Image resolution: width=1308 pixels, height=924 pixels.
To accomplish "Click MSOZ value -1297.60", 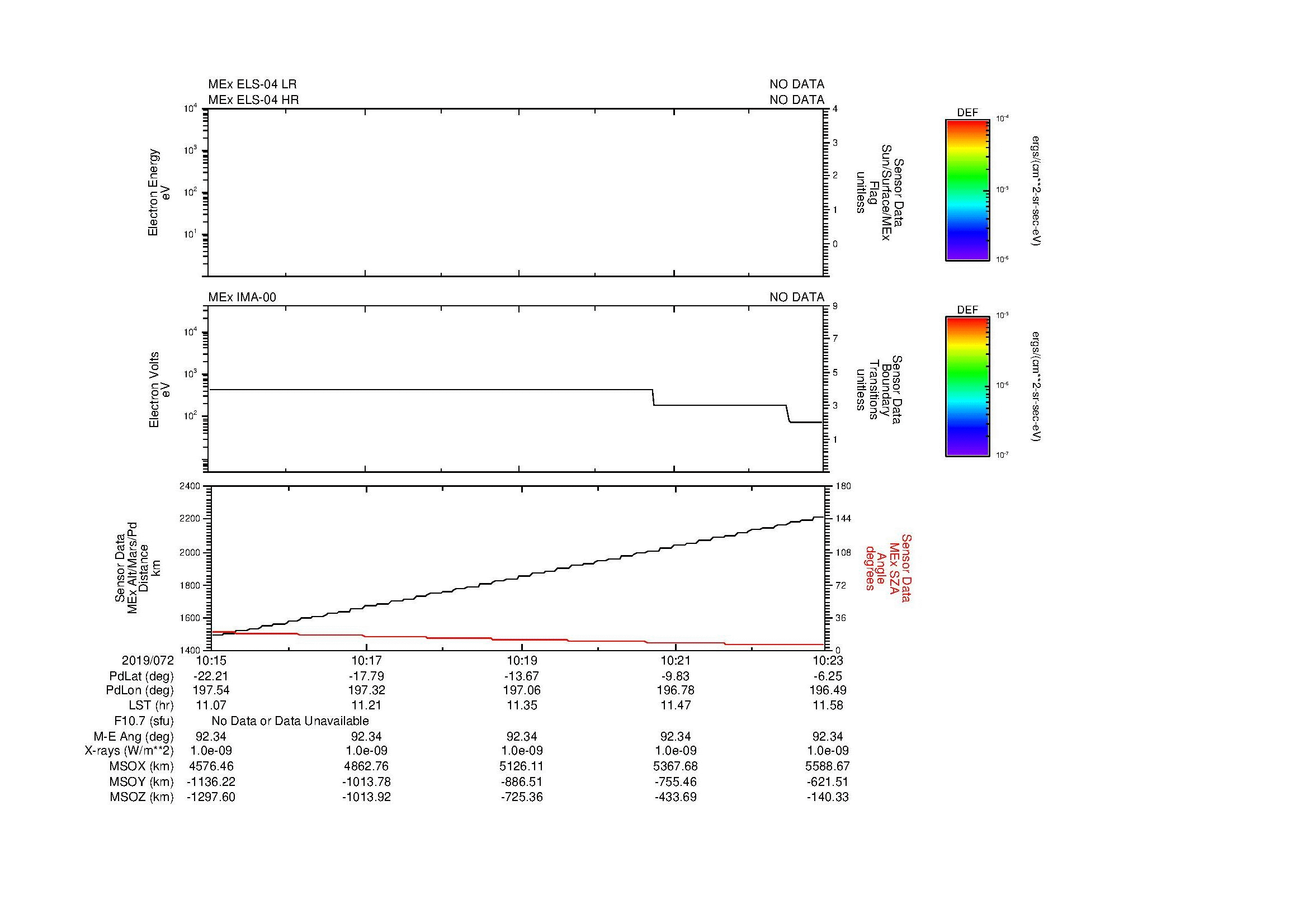I will click(211, 797).
